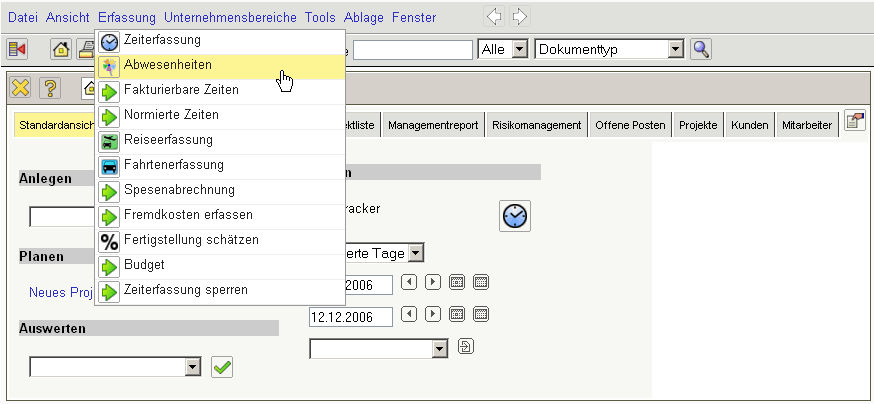Click the navigate back arrow icon
Viewport: 874px width, 404px height.
pos(494,17)
